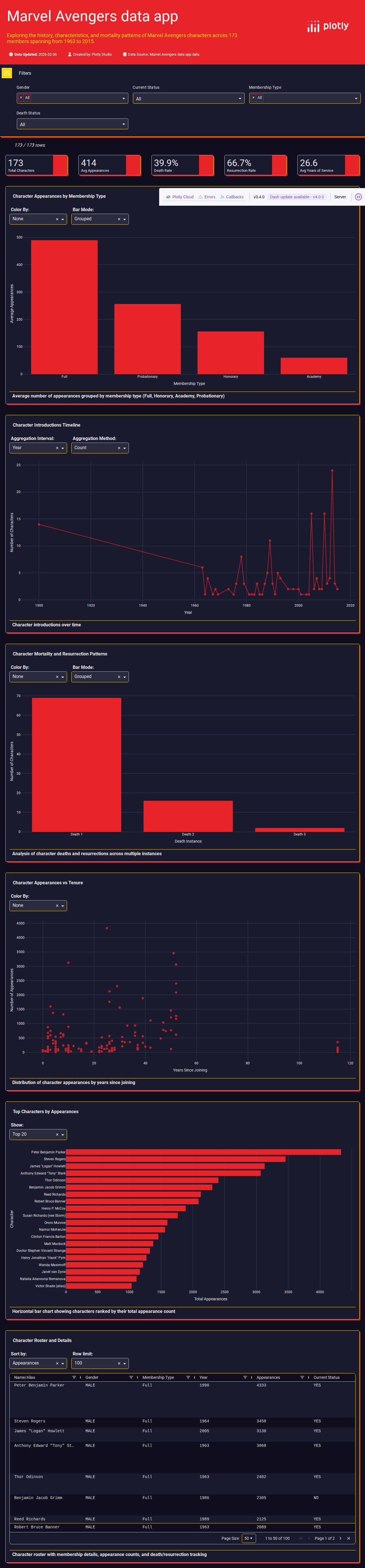
Task: Clear Color By value in Mortality chart
Action: coord(57,677)
